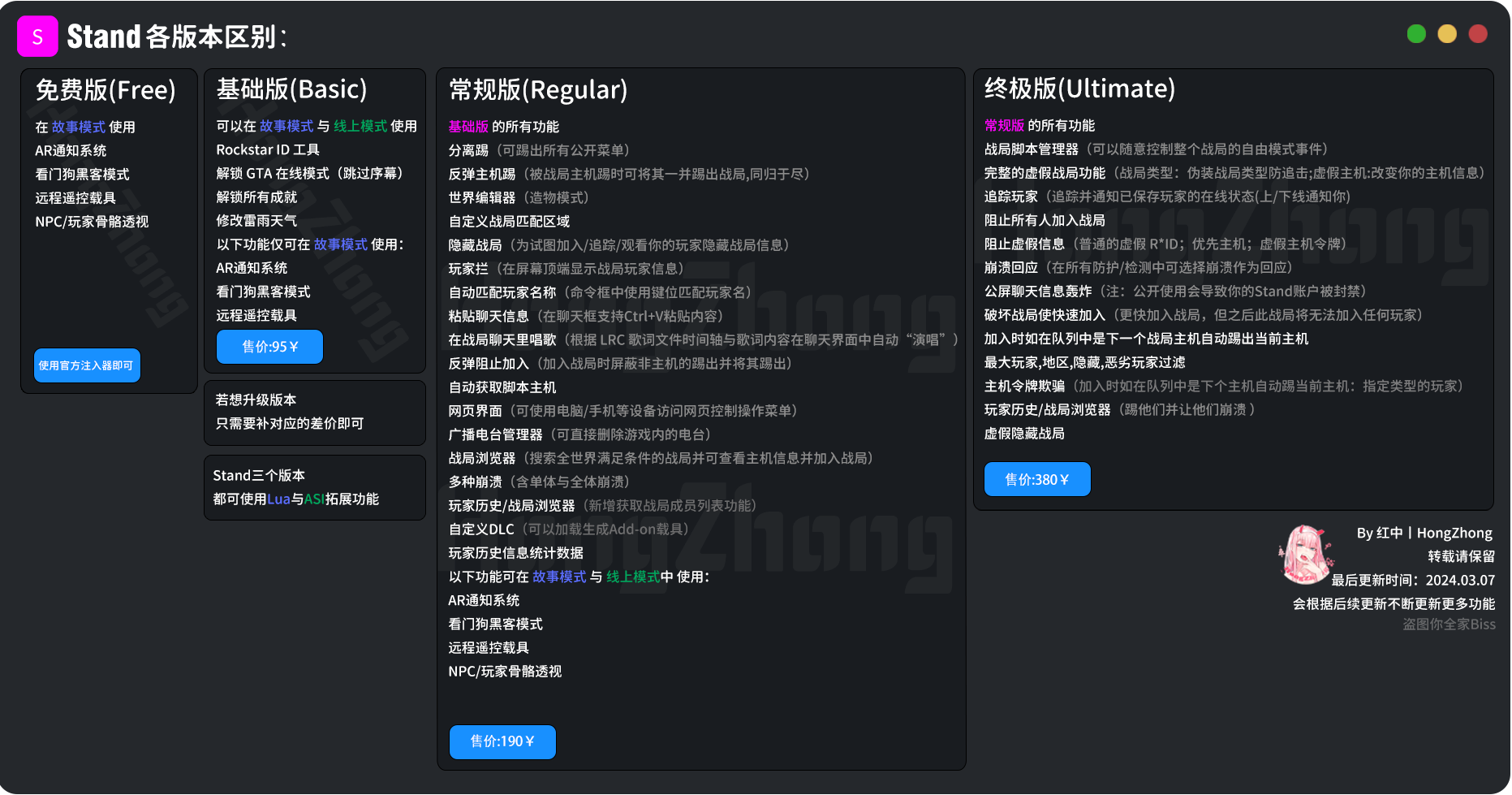Select the 终极版(Ultimate) heading

[x=1079, y=89]
